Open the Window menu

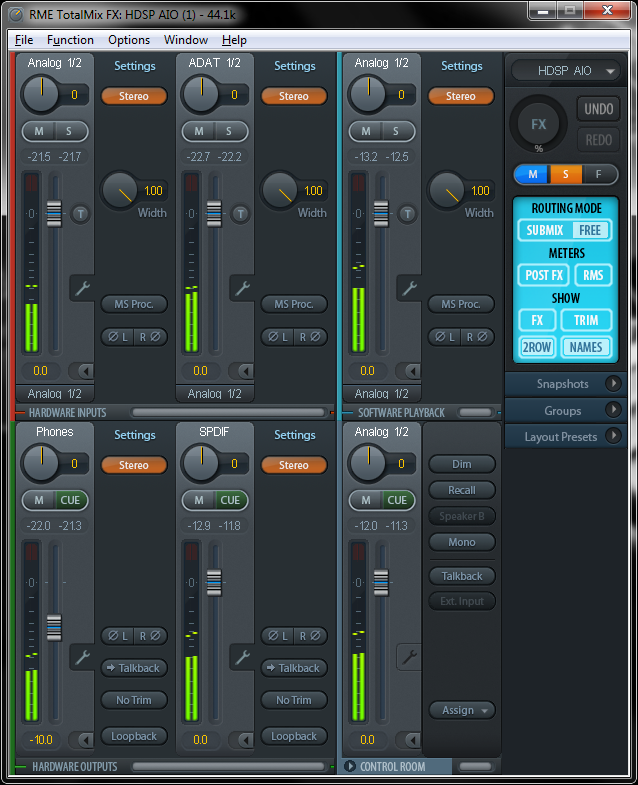tap(186, 40)
